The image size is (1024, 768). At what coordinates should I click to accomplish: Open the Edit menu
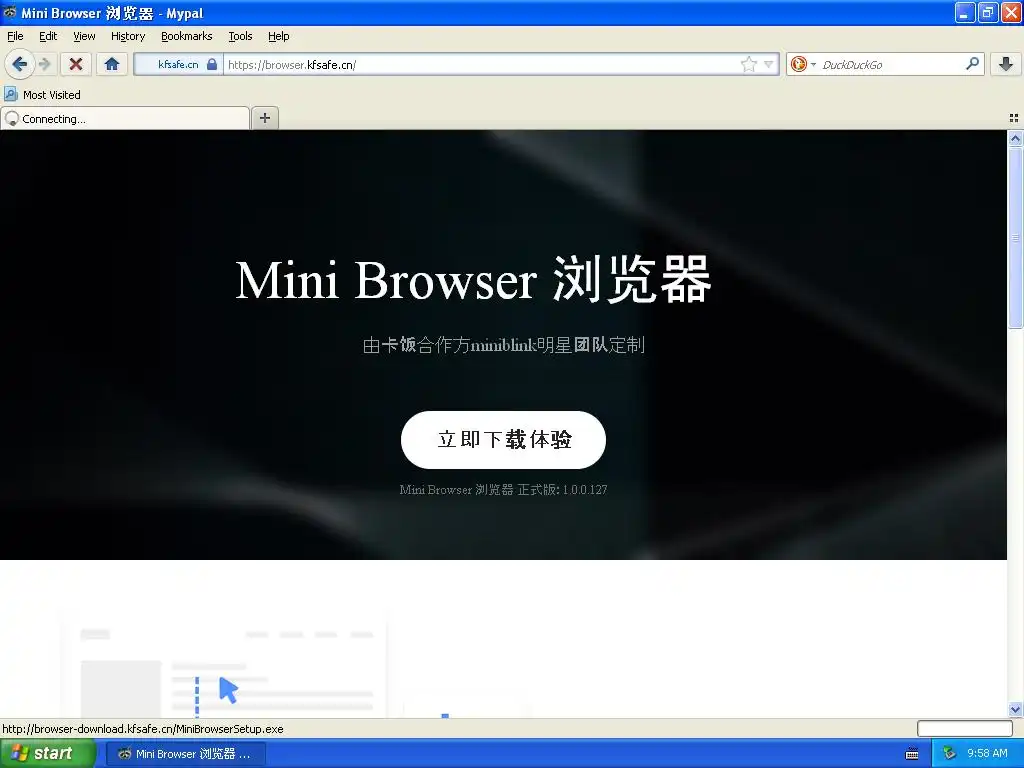[x=48, y=36]
